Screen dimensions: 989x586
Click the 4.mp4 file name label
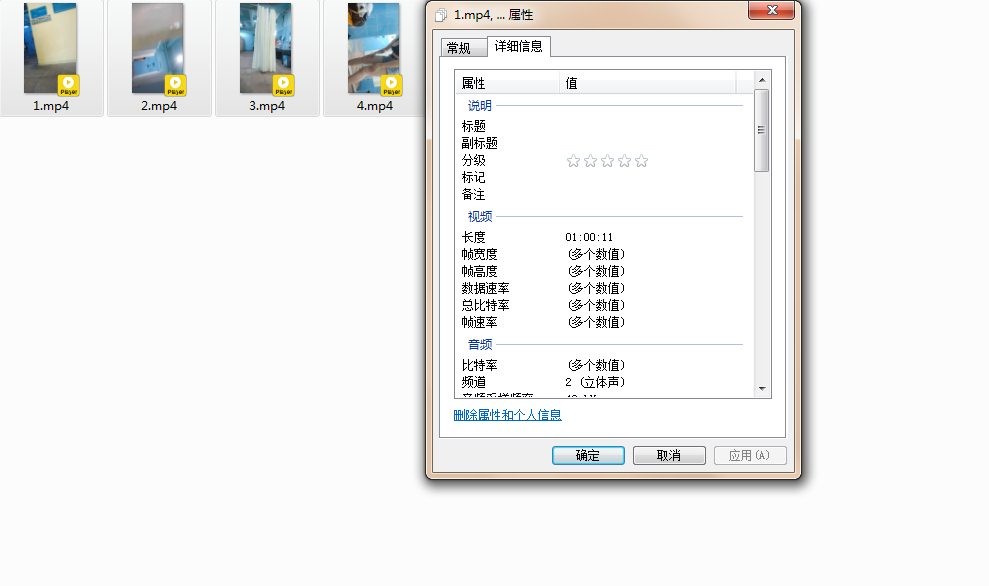tap(375, 106)
